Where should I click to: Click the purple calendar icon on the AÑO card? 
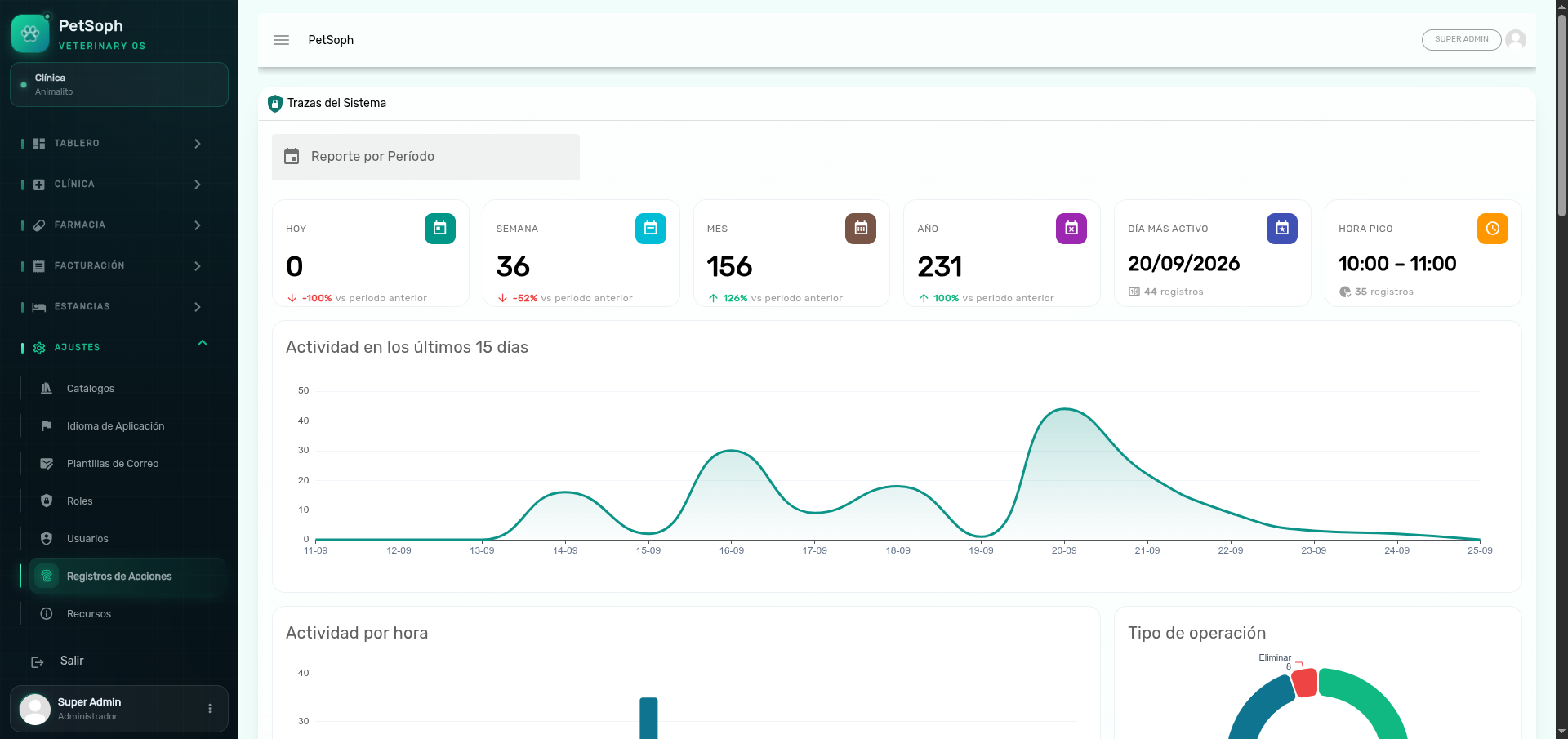click(1071, 229)
